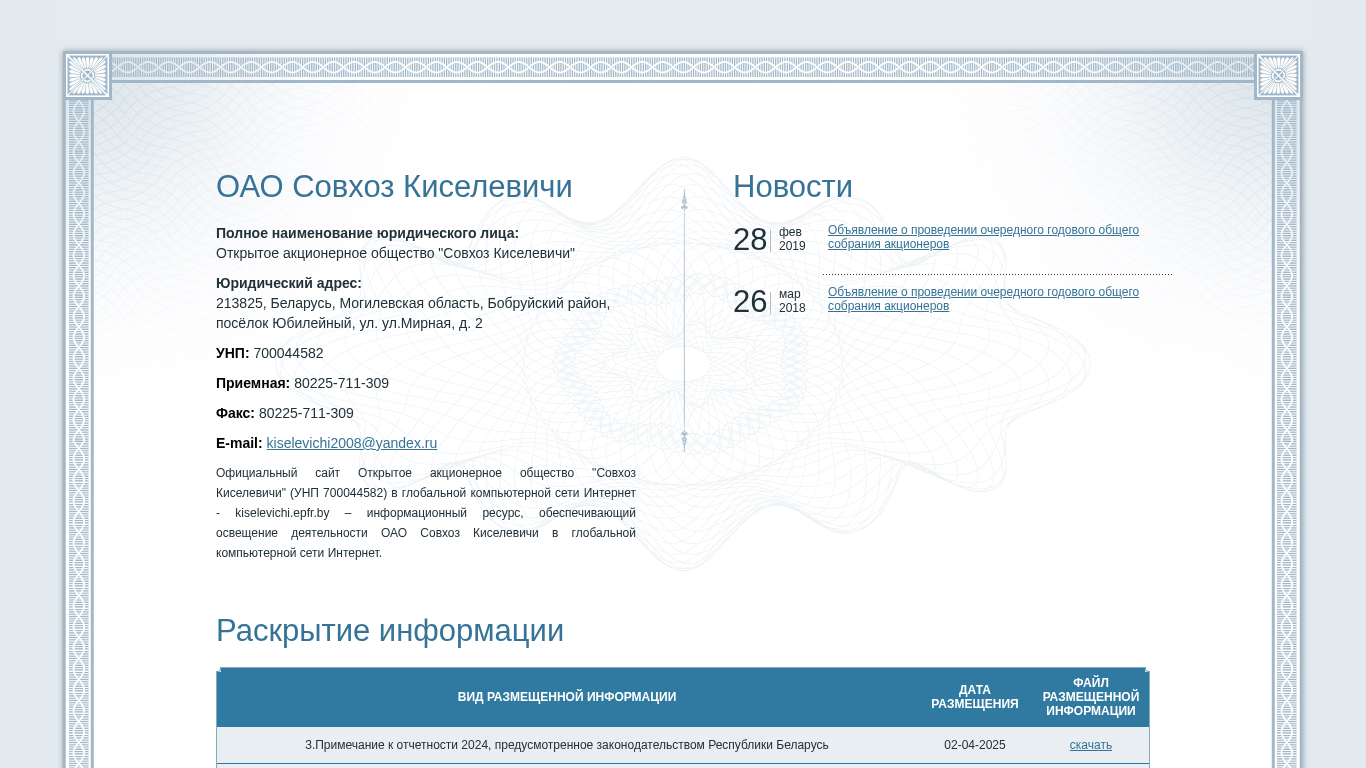Open the kiselevichi2008@yandex.ru email link
This screenshot has width=1366, height=768.
click(352, 443)
